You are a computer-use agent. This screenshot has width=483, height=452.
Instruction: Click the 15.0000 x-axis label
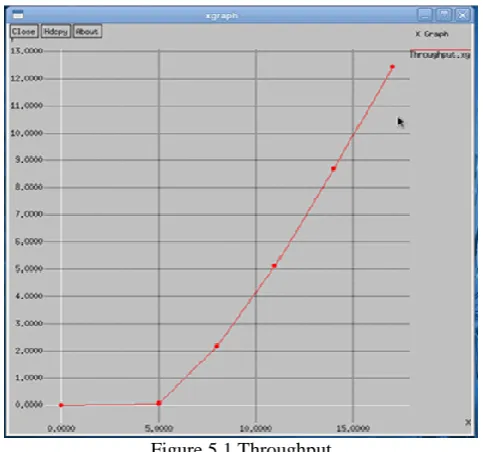(353, 428)
